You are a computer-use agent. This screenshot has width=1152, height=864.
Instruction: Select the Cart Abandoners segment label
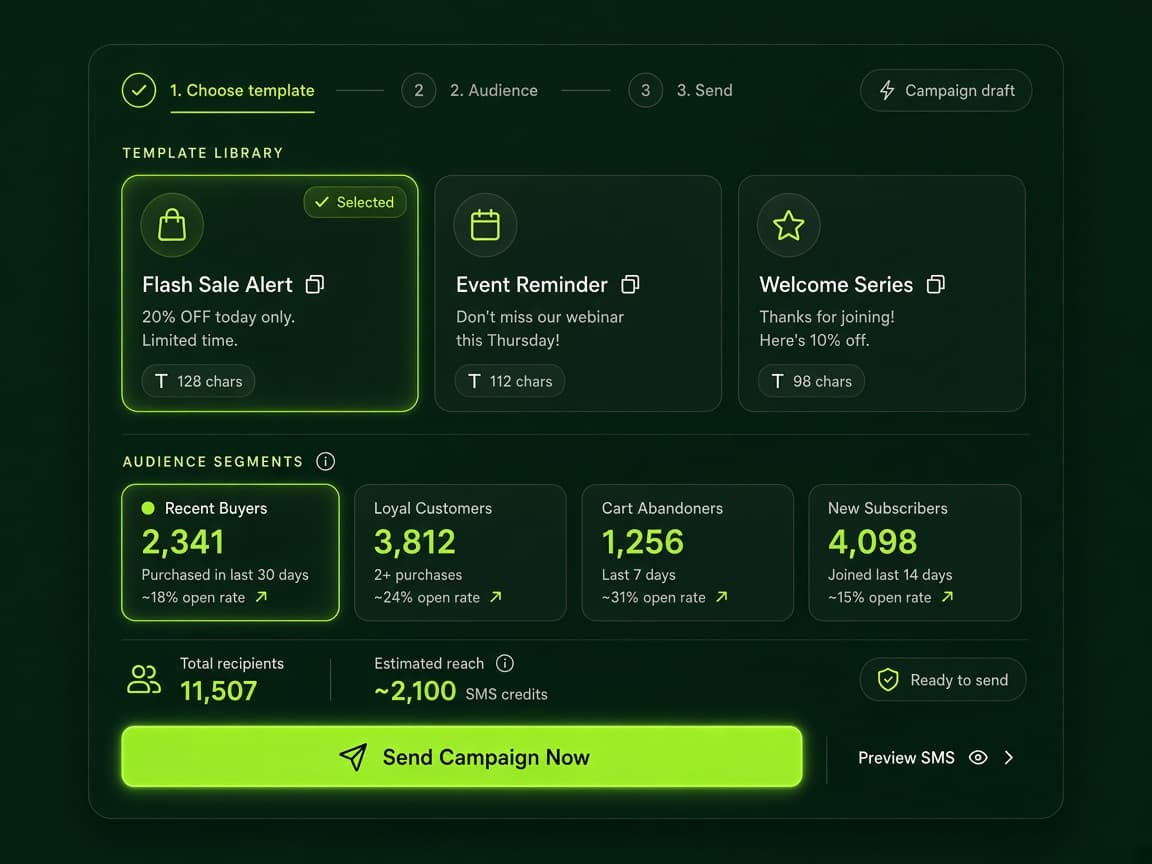(x=662, y=508)
